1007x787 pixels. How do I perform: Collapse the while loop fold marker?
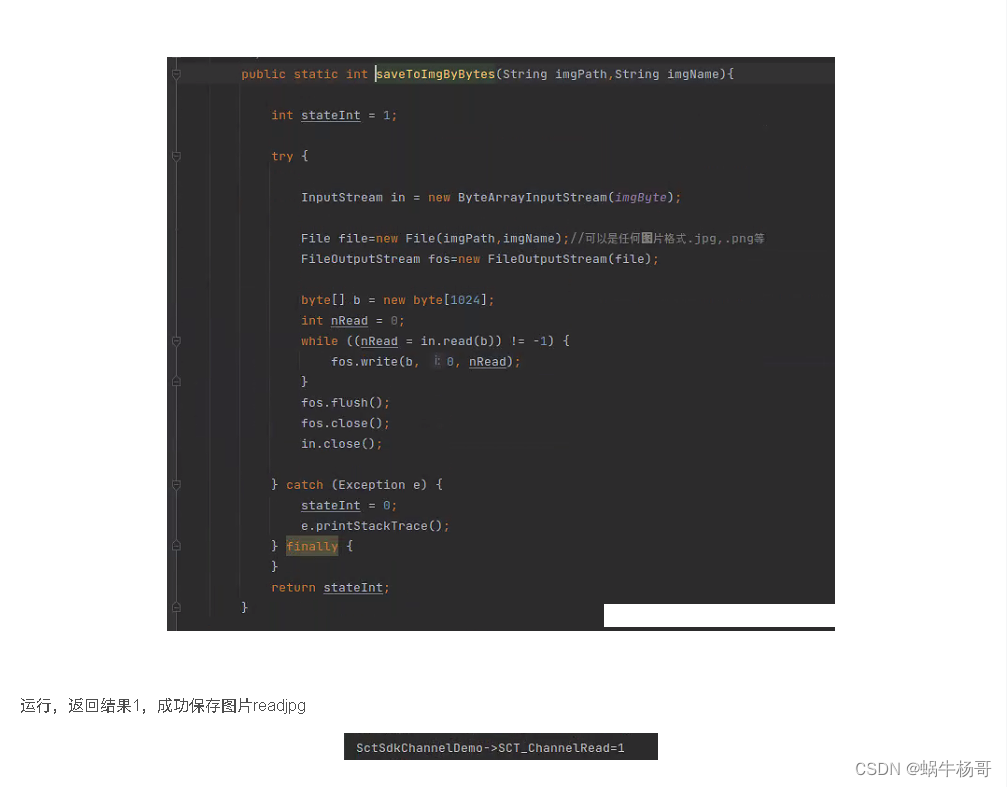[x=176, y=341]
